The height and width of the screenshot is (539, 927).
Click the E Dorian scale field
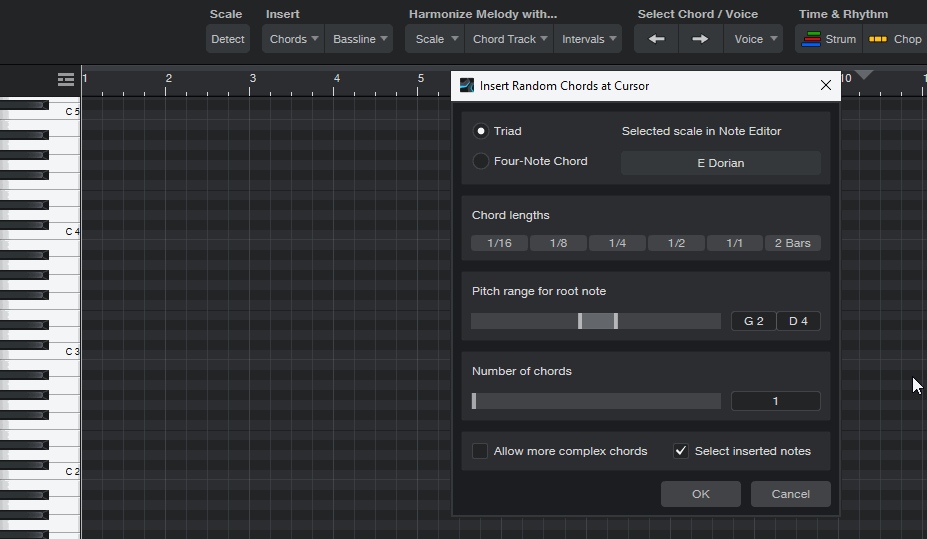point(721,163)
